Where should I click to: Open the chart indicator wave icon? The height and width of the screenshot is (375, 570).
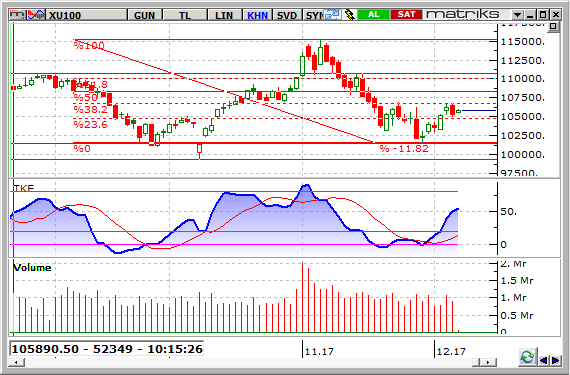tap(36, 15)
